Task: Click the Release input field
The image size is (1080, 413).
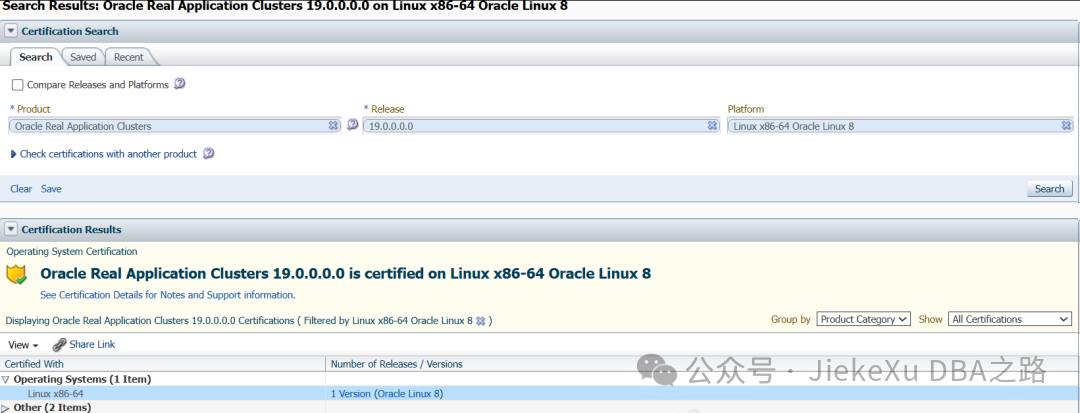Action: click(x=541, y=126)
